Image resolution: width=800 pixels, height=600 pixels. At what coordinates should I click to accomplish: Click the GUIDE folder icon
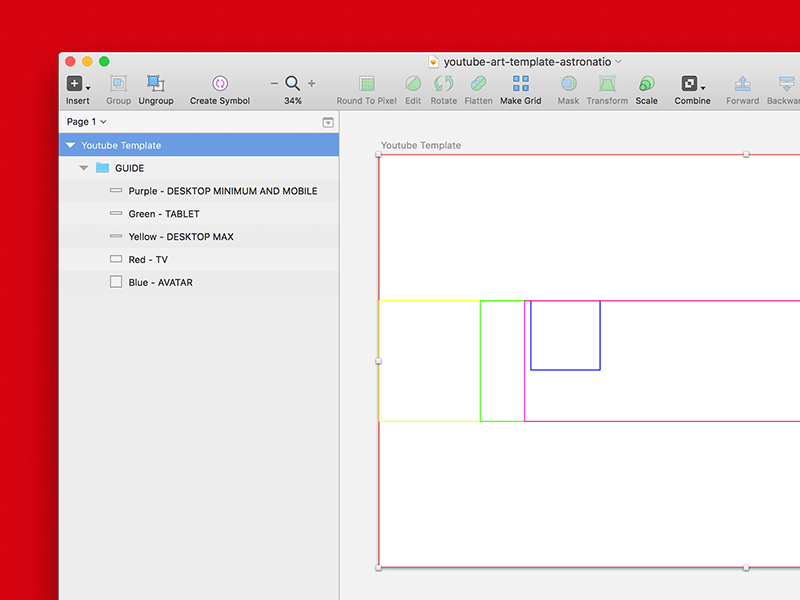[103, 168]
